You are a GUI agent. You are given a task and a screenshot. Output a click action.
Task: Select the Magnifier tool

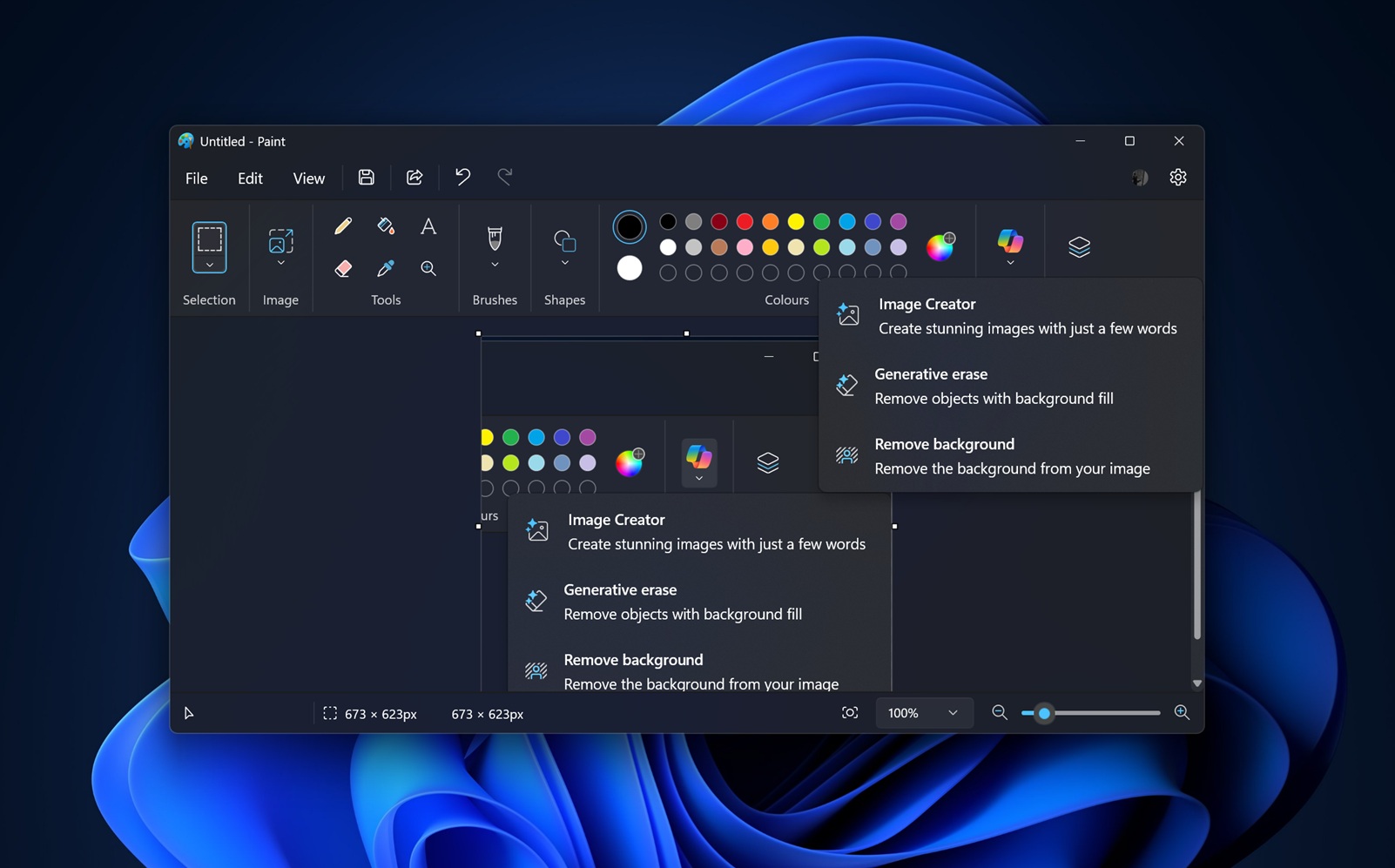click(428, 269)
